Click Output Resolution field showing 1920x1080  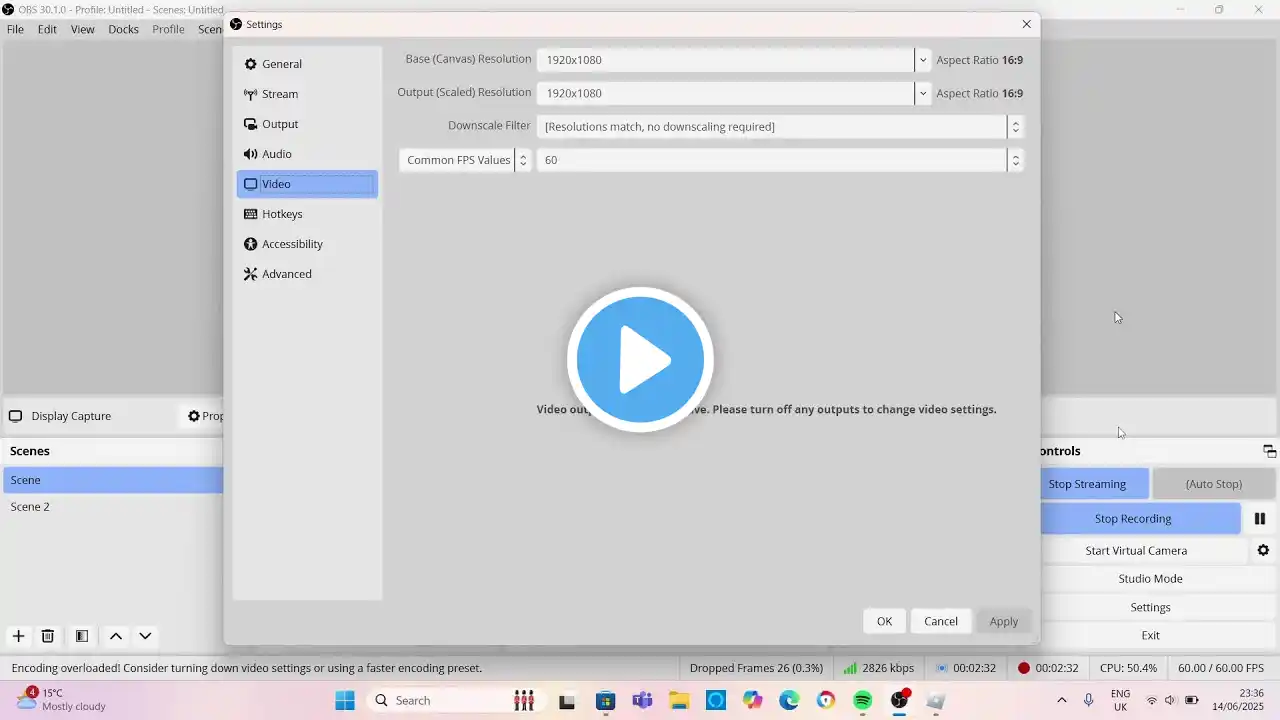coord(725,93)
